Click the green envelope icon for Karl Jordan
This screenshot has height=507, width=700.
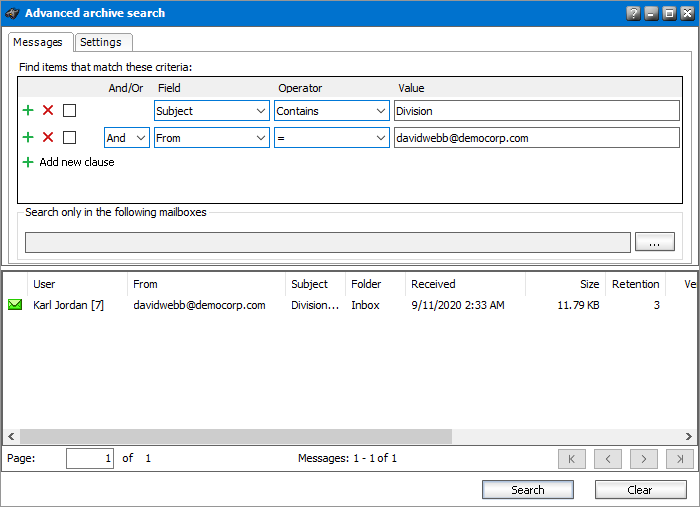[15, 305]
